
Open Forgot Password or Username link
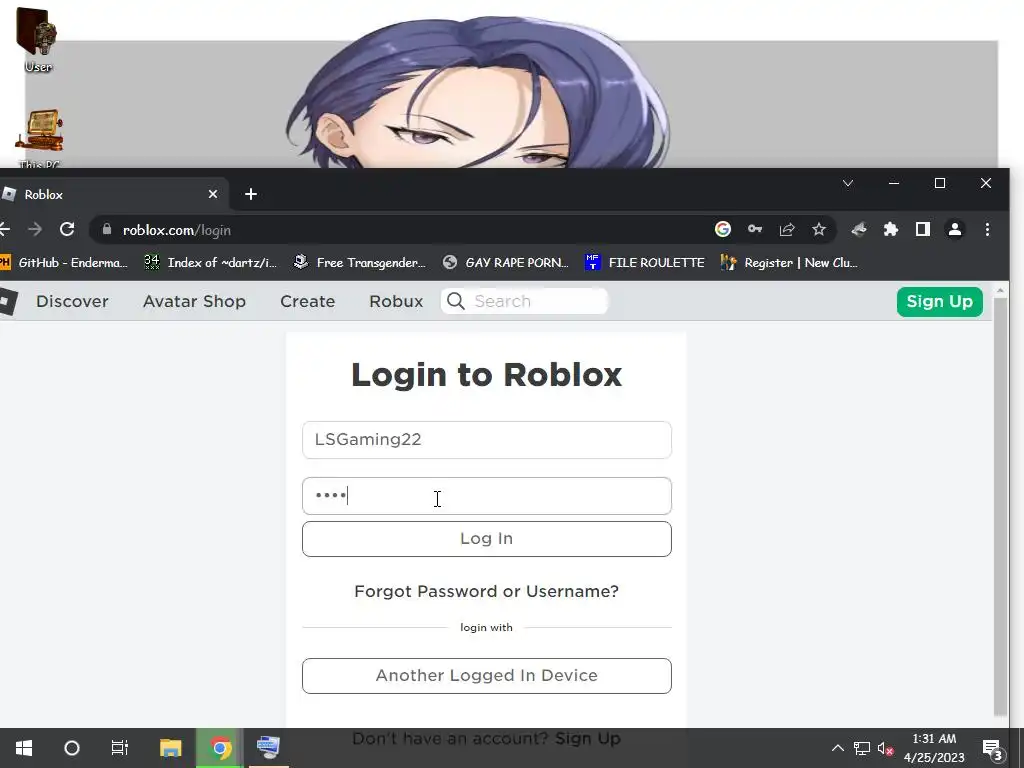pos(487,591)
